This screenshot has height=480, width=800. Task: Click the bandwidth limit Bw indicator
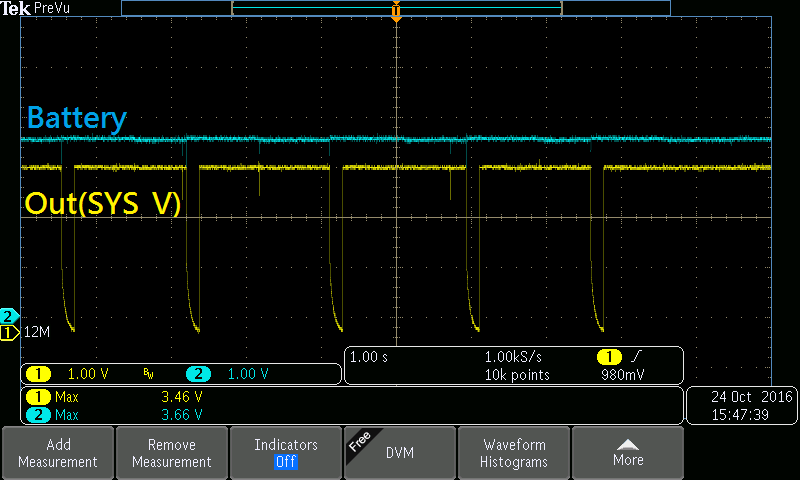[x=148, y=374]
